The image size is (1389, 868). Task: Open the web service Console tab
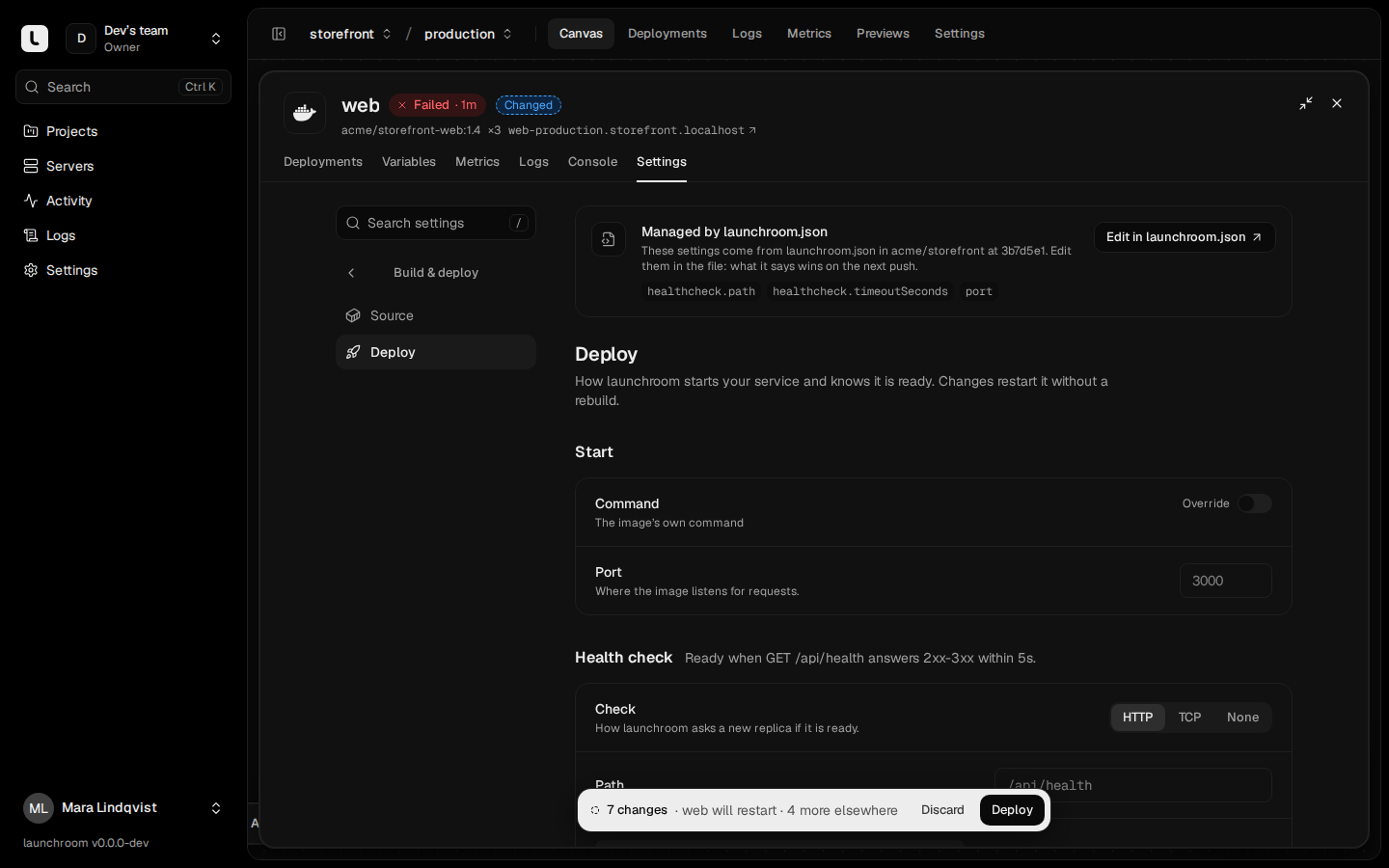point(592,162)
